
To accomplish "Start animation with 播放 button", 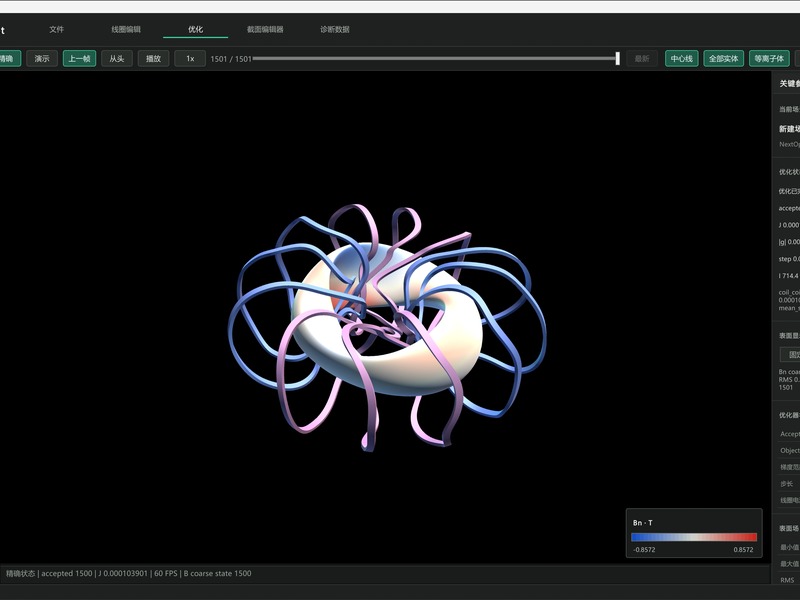I will click(154, 59).
